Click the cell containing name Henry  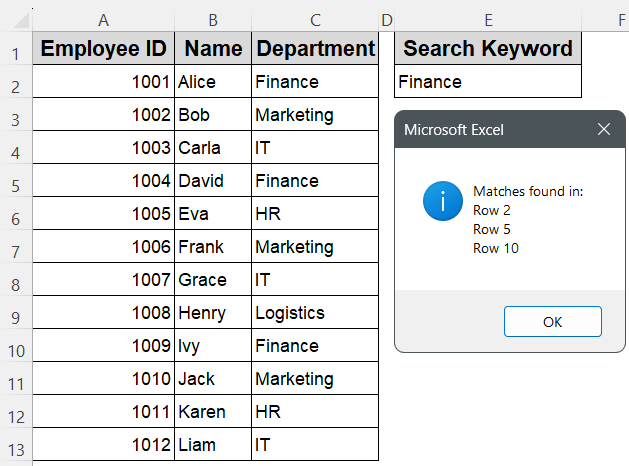pos(213,313)
